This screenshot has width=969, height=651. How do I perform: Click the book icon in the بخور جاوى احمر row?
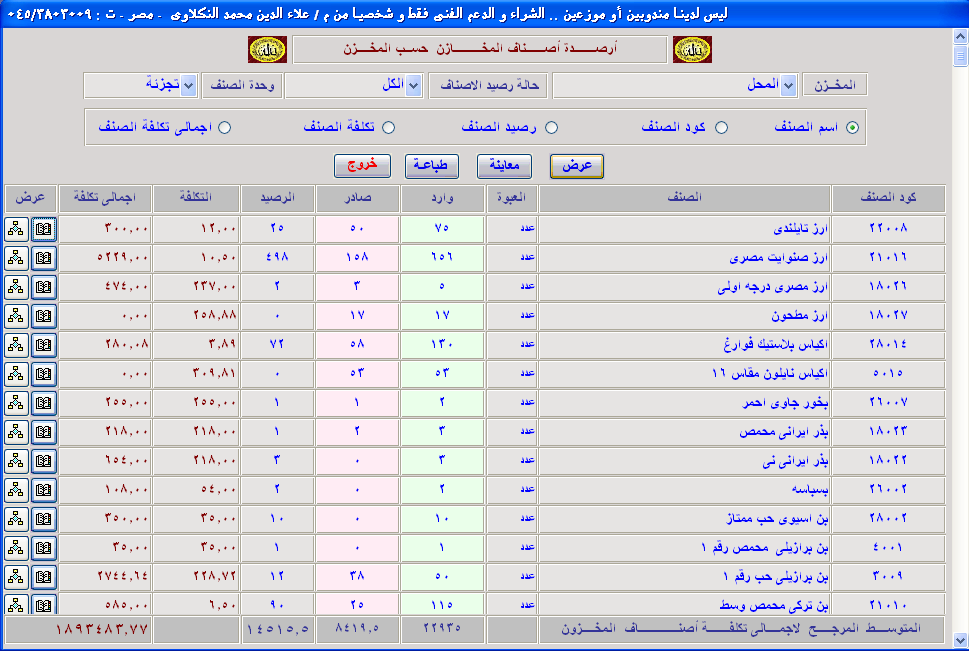tap(43, 402)
